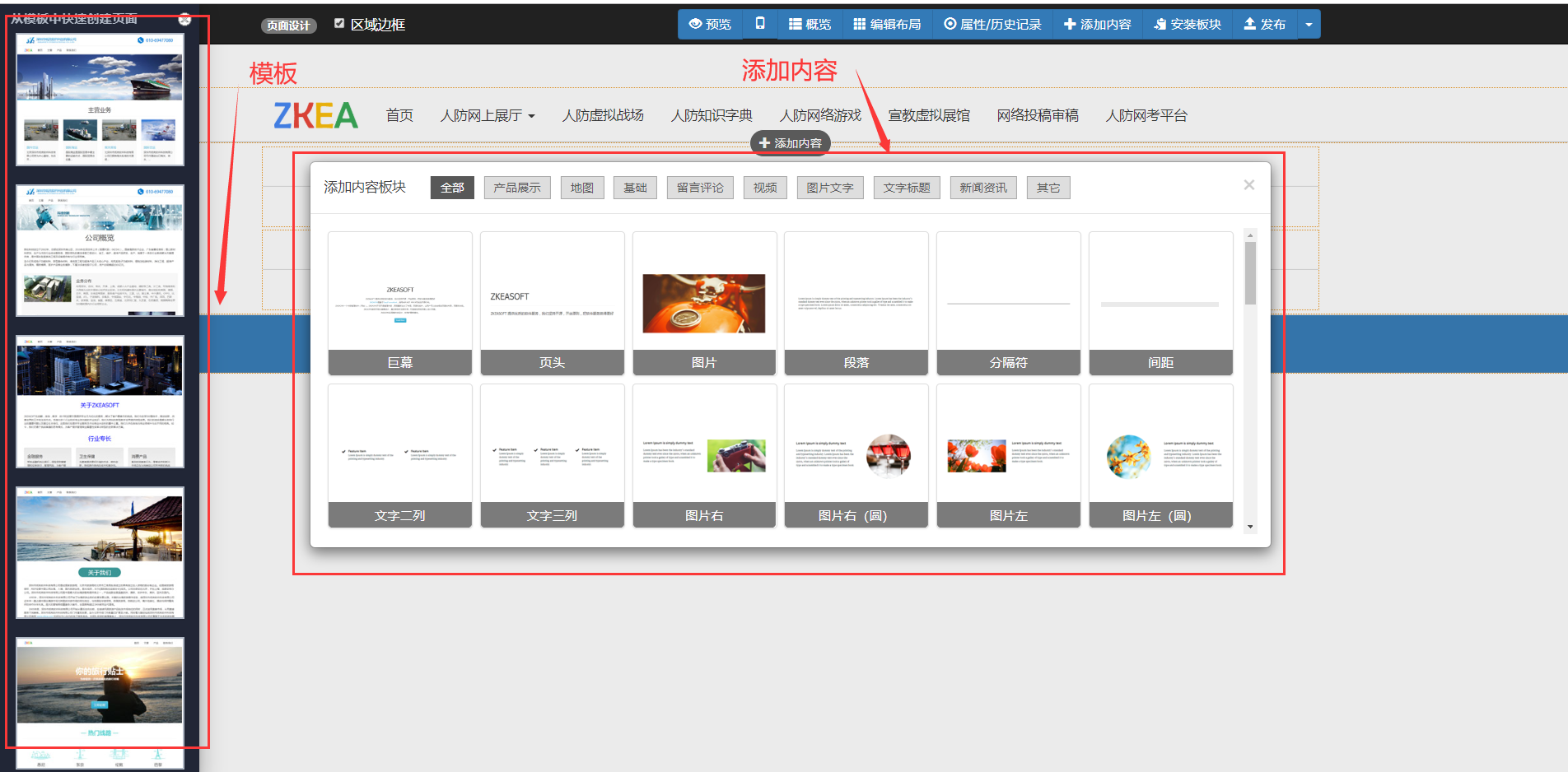
Task: Choose the 页头 widget template
Action: 553,304
